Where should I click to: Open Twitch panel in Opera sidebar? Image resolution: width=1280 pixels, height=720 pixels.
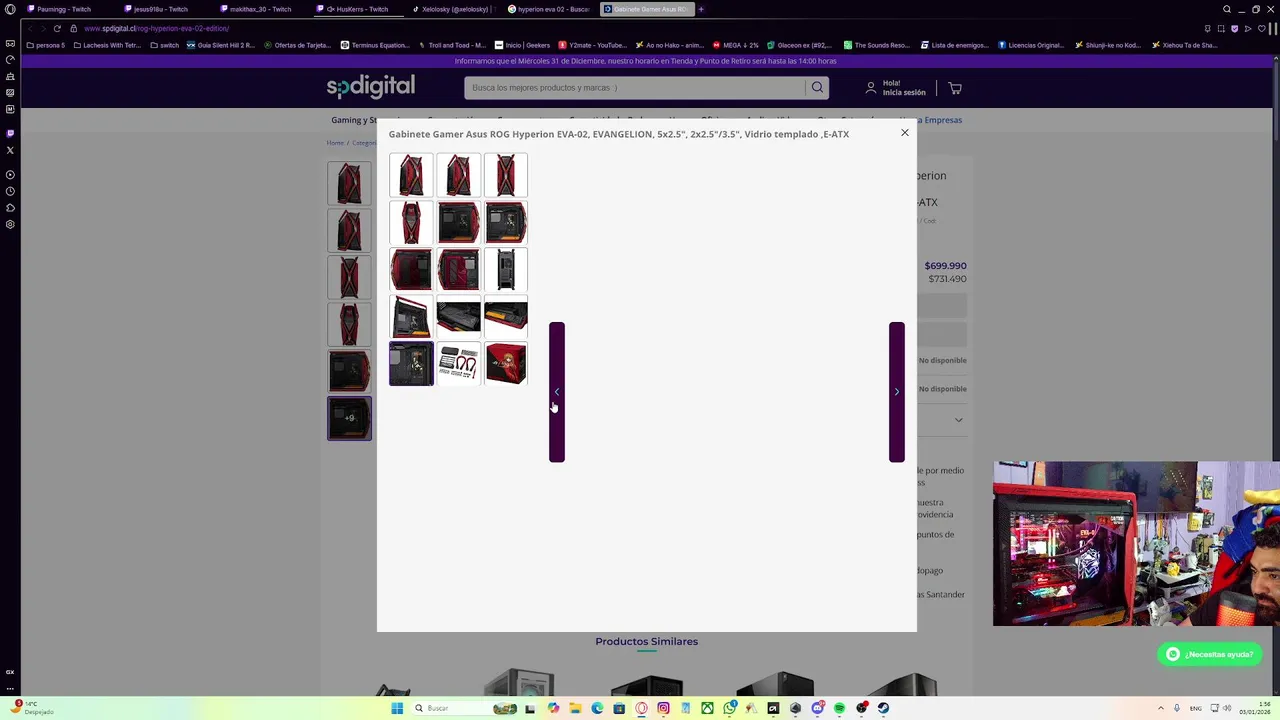pyautogui.click(x=10, y=133)
